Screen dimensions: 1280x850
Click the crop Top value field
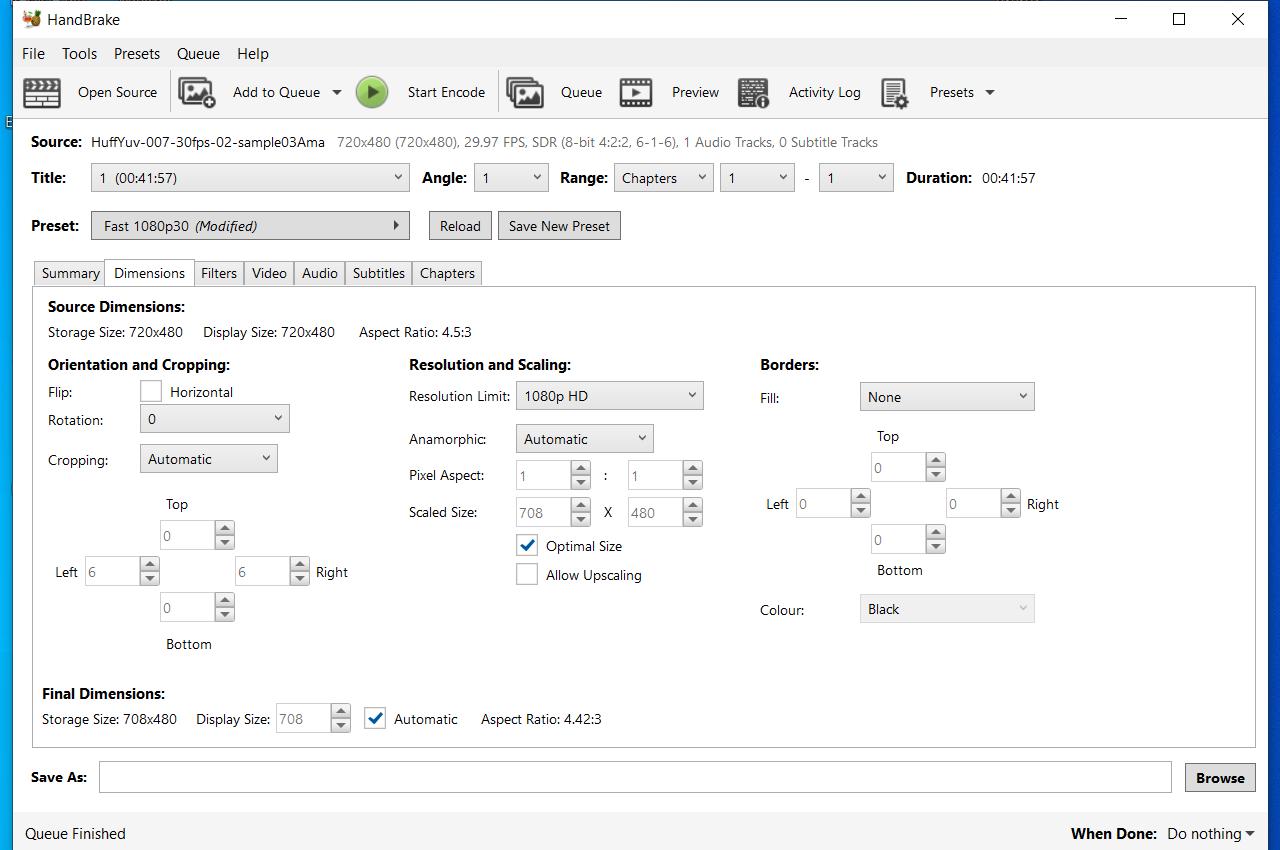[x=187, y=536]
